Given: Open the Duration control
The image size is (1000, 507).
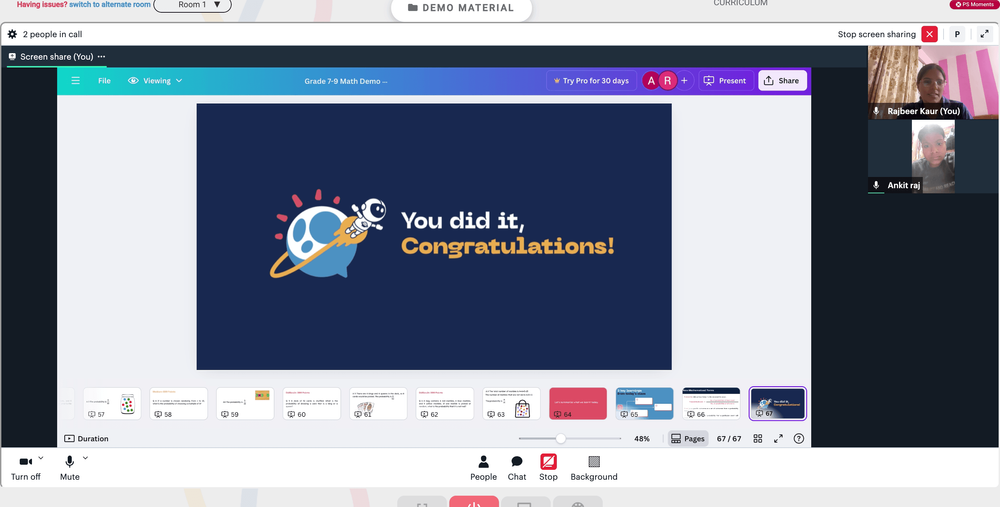Looking at the screenshot, I should [x=86, y=439].
